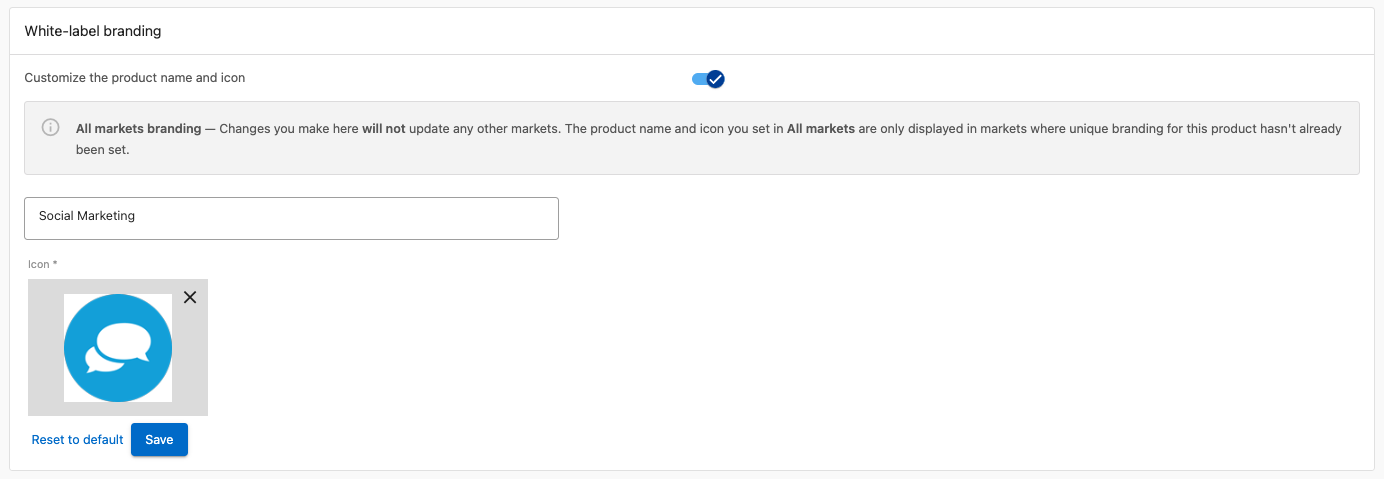Save the white-label branding changes
Viewport: 1384px width, 479px height.
coord(159,440)
